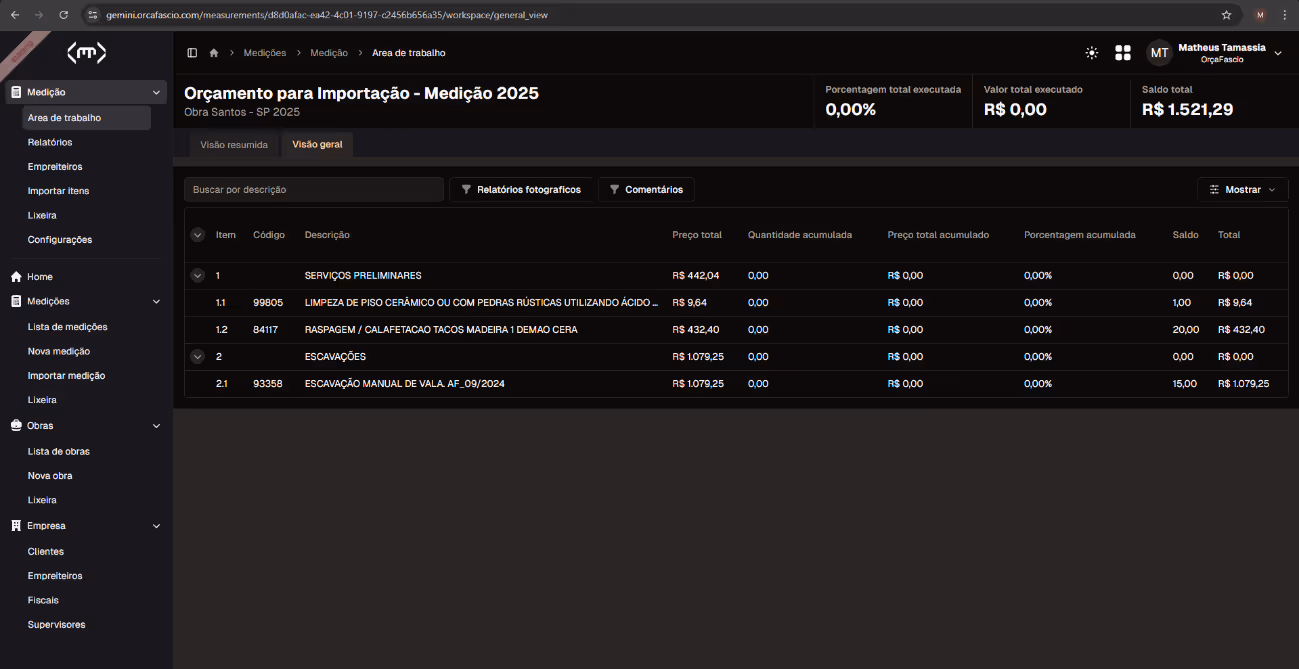Select row Escavação Manual de Vala
Viewport: 1299px width, 669px height.
click(736, 384)
